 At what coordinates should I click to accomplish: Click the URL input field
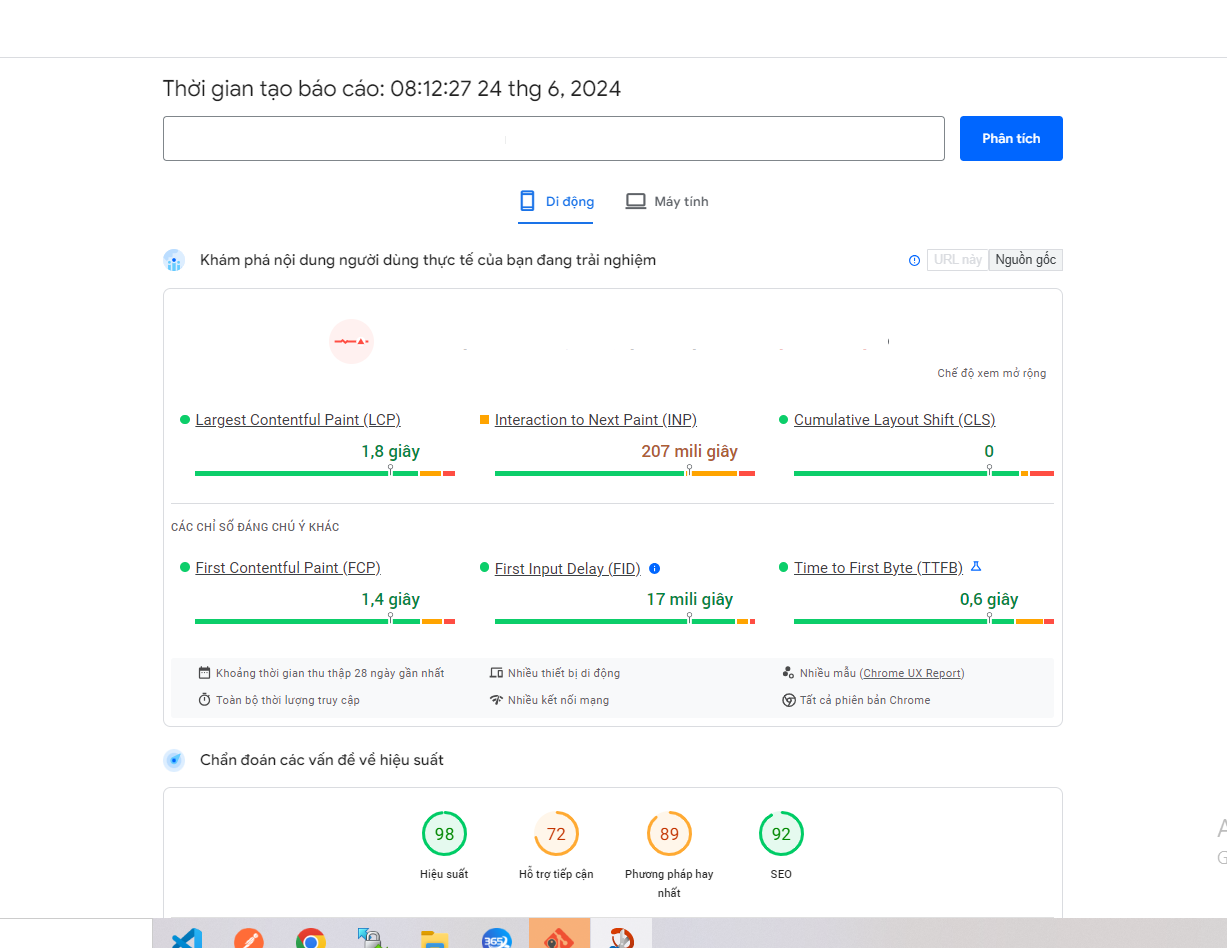click(553, 138)
